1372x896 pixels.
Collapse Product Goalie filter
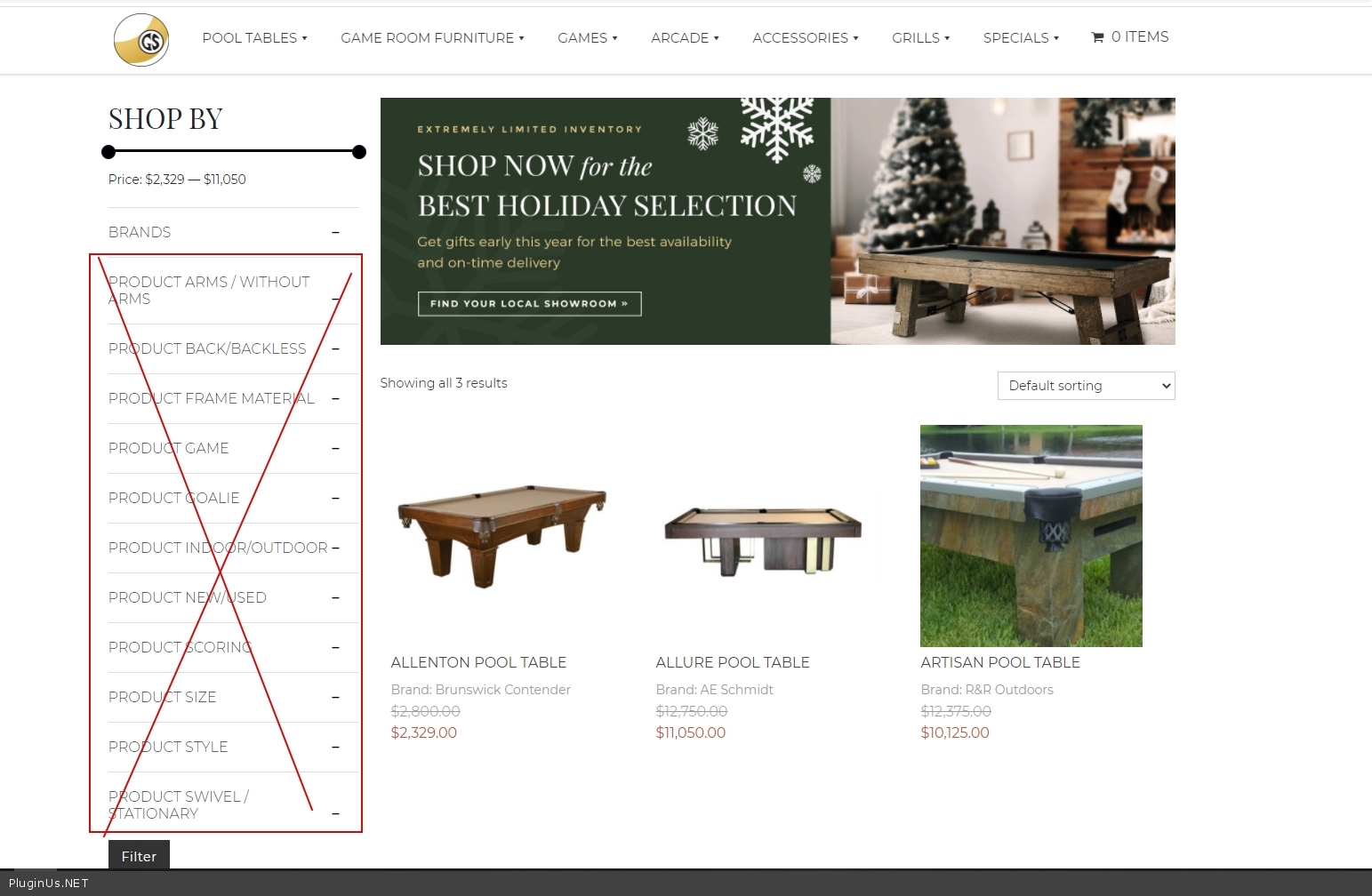[335, 499]
